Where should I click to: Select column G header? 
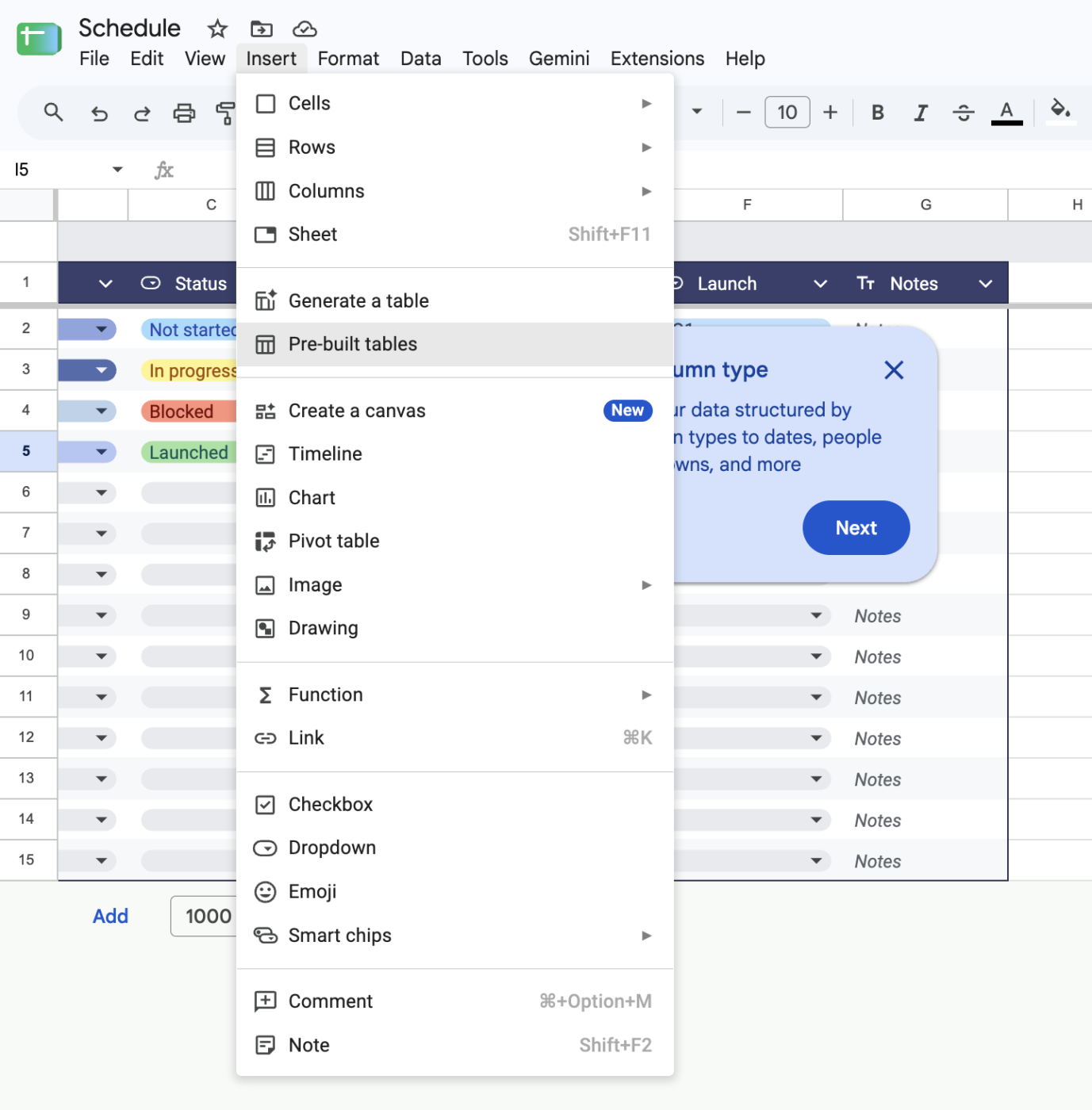925,205
